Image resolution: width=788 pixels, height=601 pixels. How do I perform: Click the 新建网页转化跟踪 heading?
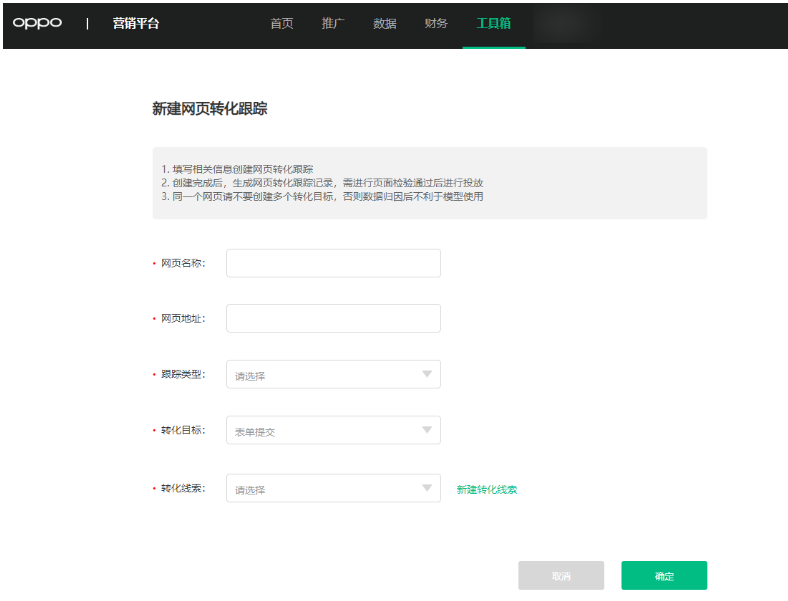point(210,109)
